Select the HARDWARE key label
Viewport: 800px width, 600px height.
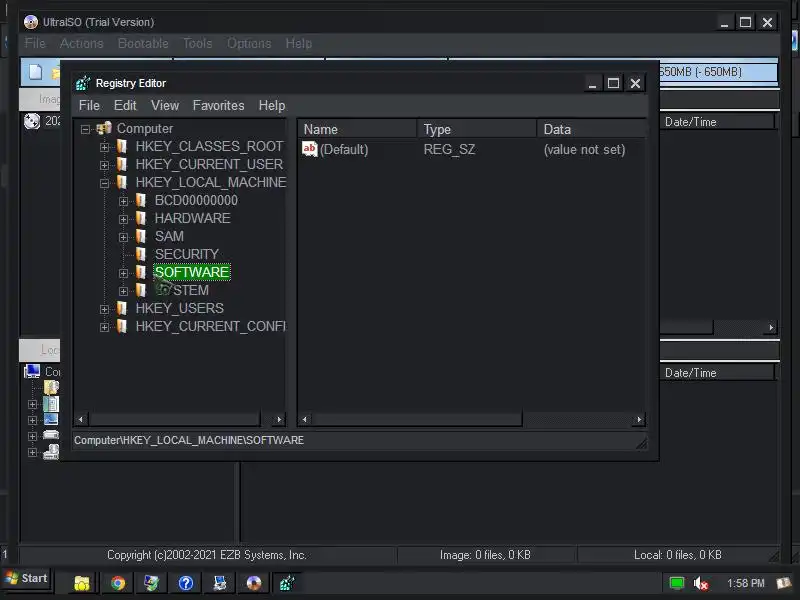[x=192, y=218]
